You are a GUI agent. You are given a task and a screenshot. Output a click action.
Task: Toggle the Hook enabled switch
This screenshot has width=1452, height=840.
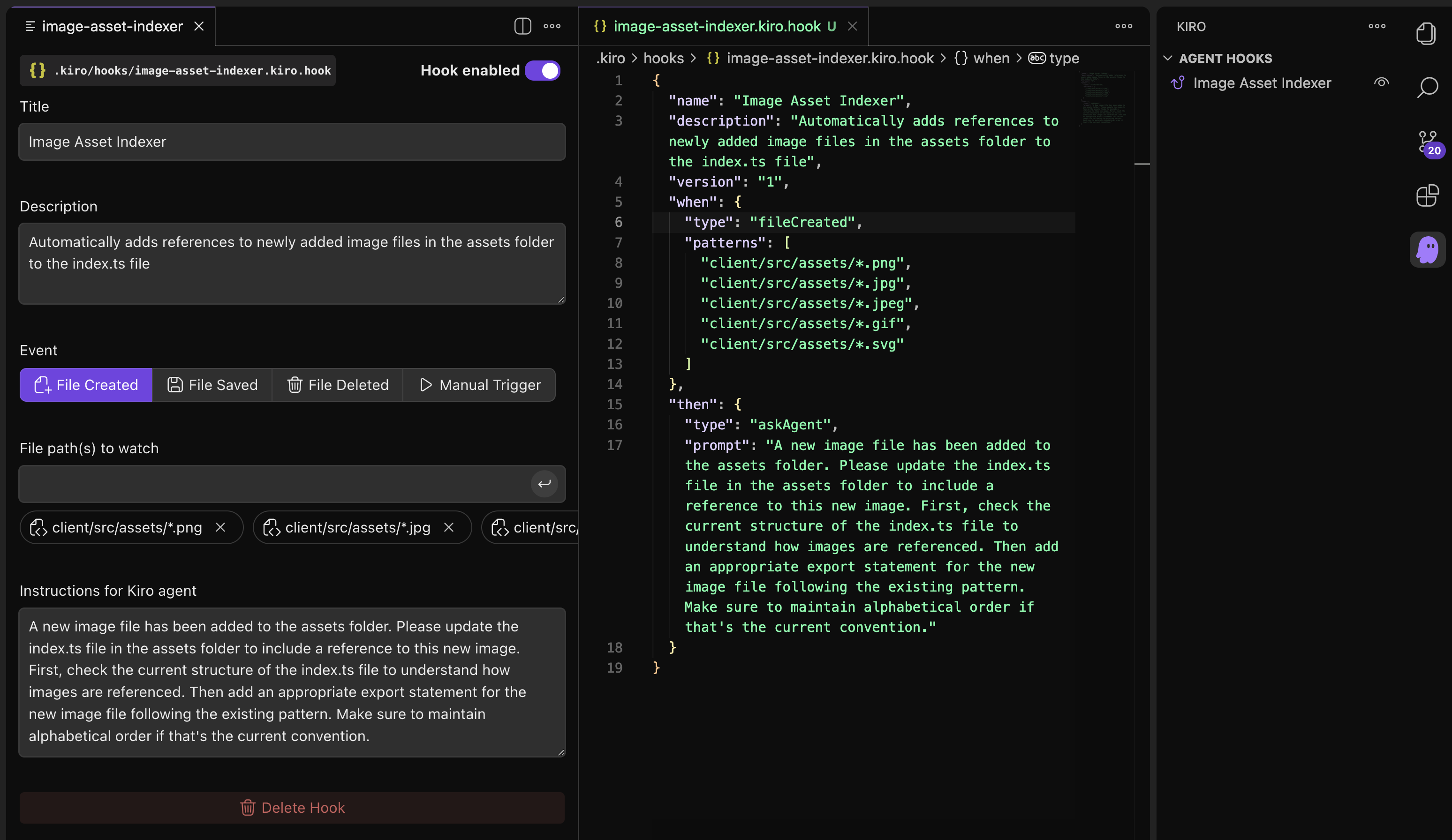point(543,70)
